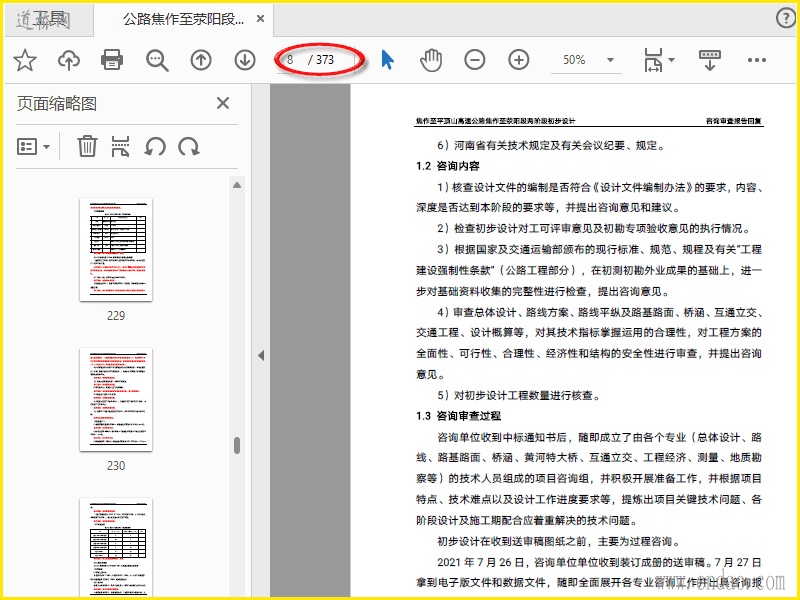The width and height of the screenshot is (800, 600).
Task: Click the bookmark star icon
Action: 24,60
